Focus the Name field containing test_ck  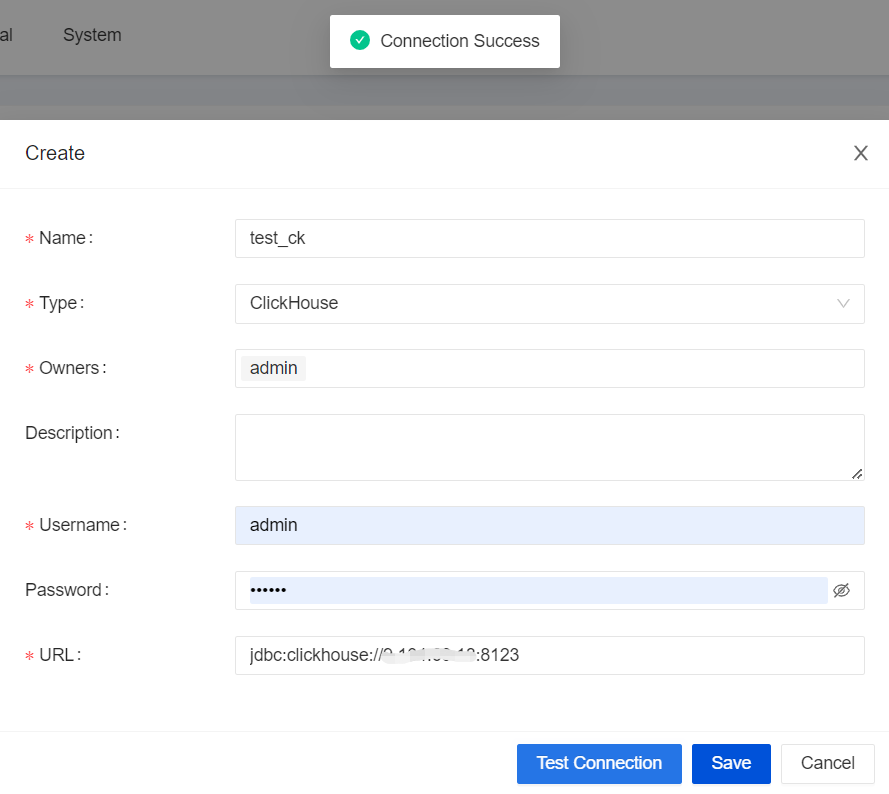click(x=549, y=238)
